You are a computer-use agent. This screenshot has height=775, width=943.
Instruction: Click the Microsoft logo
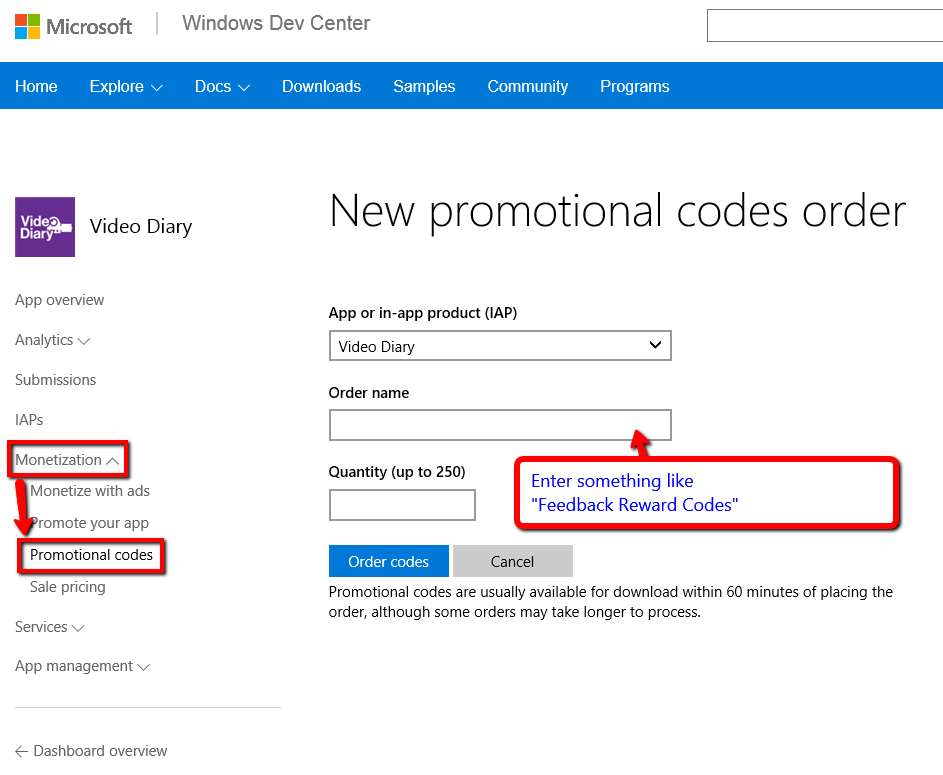pyautogui.click(x=73, y=26)
